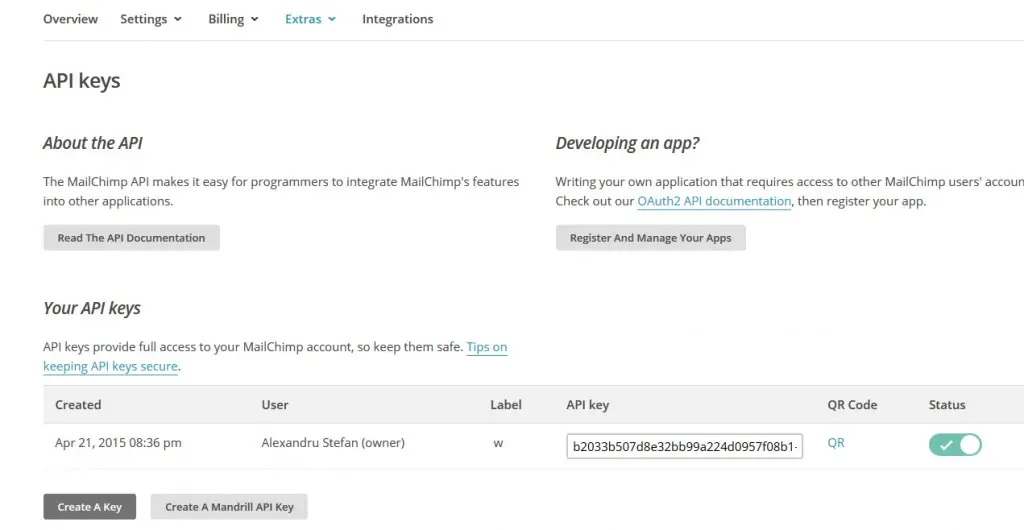1024x530 pixels.
Task: Edit the key label "w"
Action: (498, 443)
